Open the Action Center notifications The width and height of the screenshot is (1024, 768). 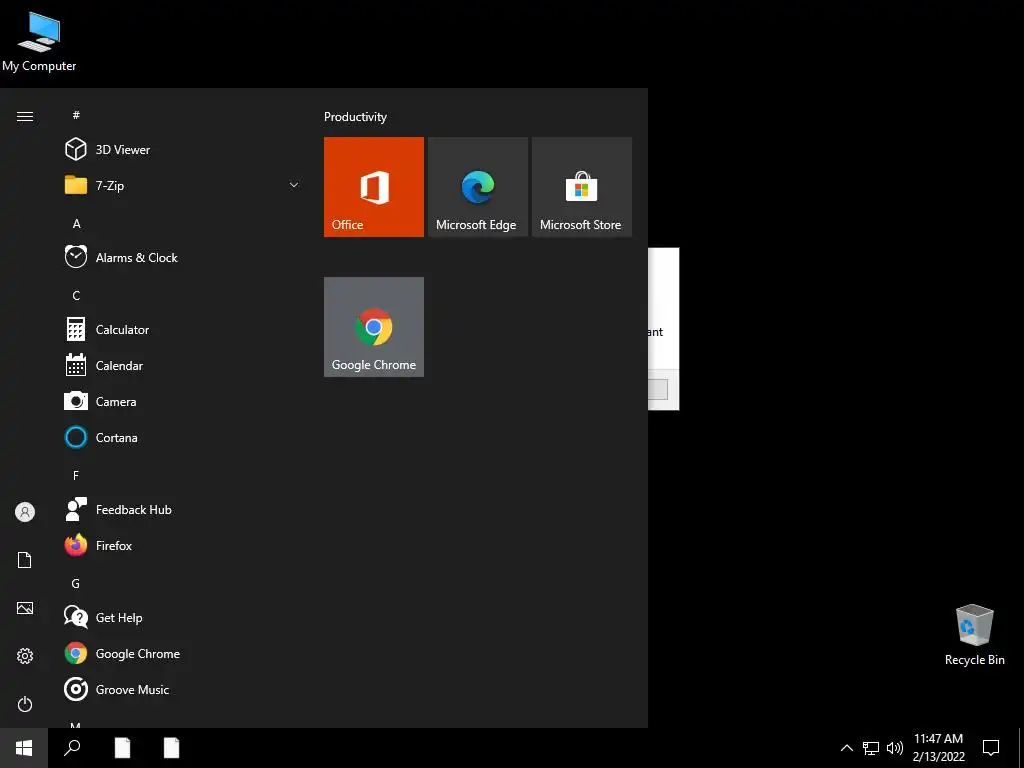991,748
